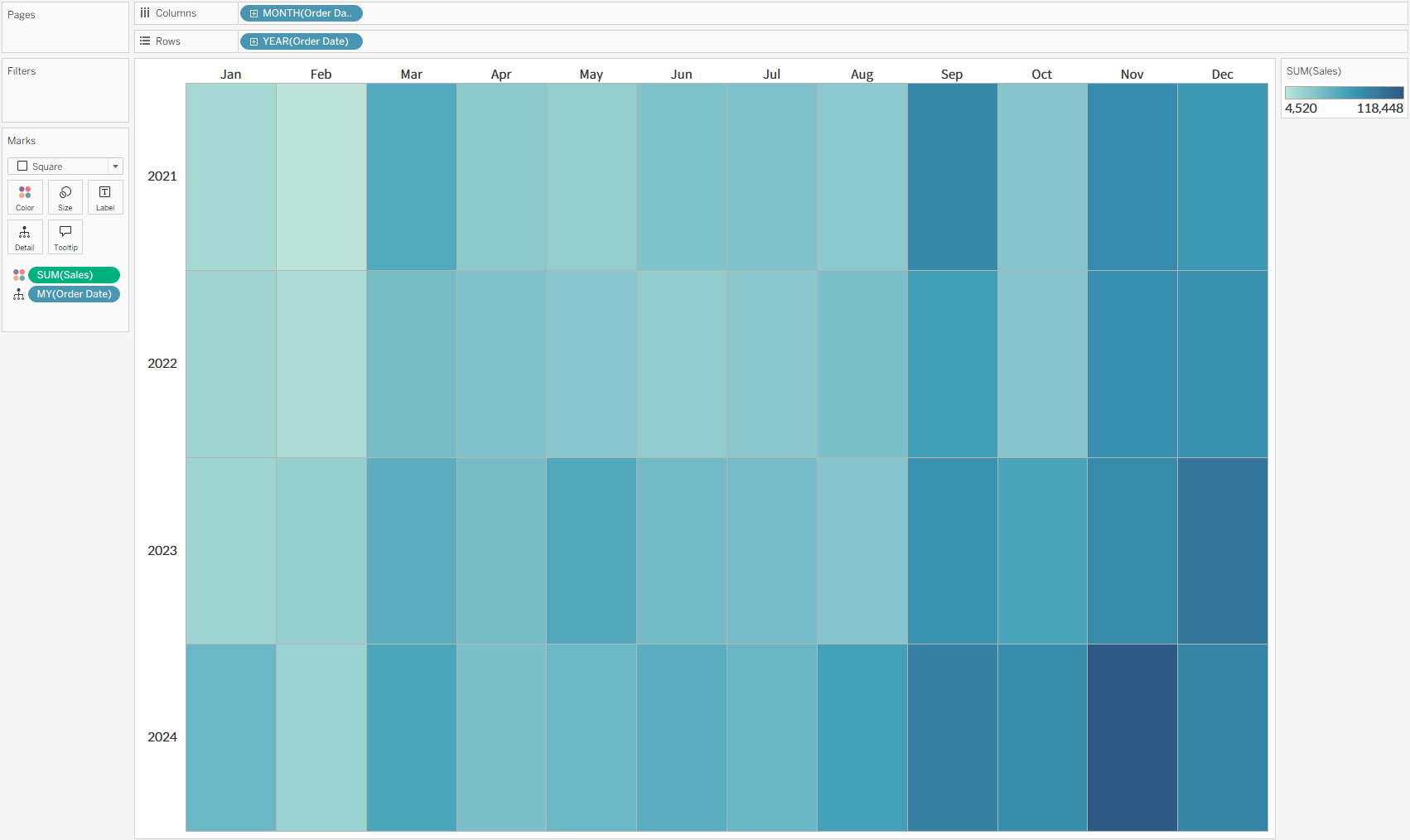
Task: Click the Filters shelf area
Action: click(x=65, y=90)
